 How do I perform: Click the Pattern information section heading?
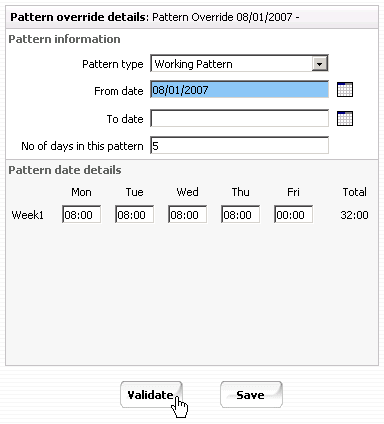point(64,39)
